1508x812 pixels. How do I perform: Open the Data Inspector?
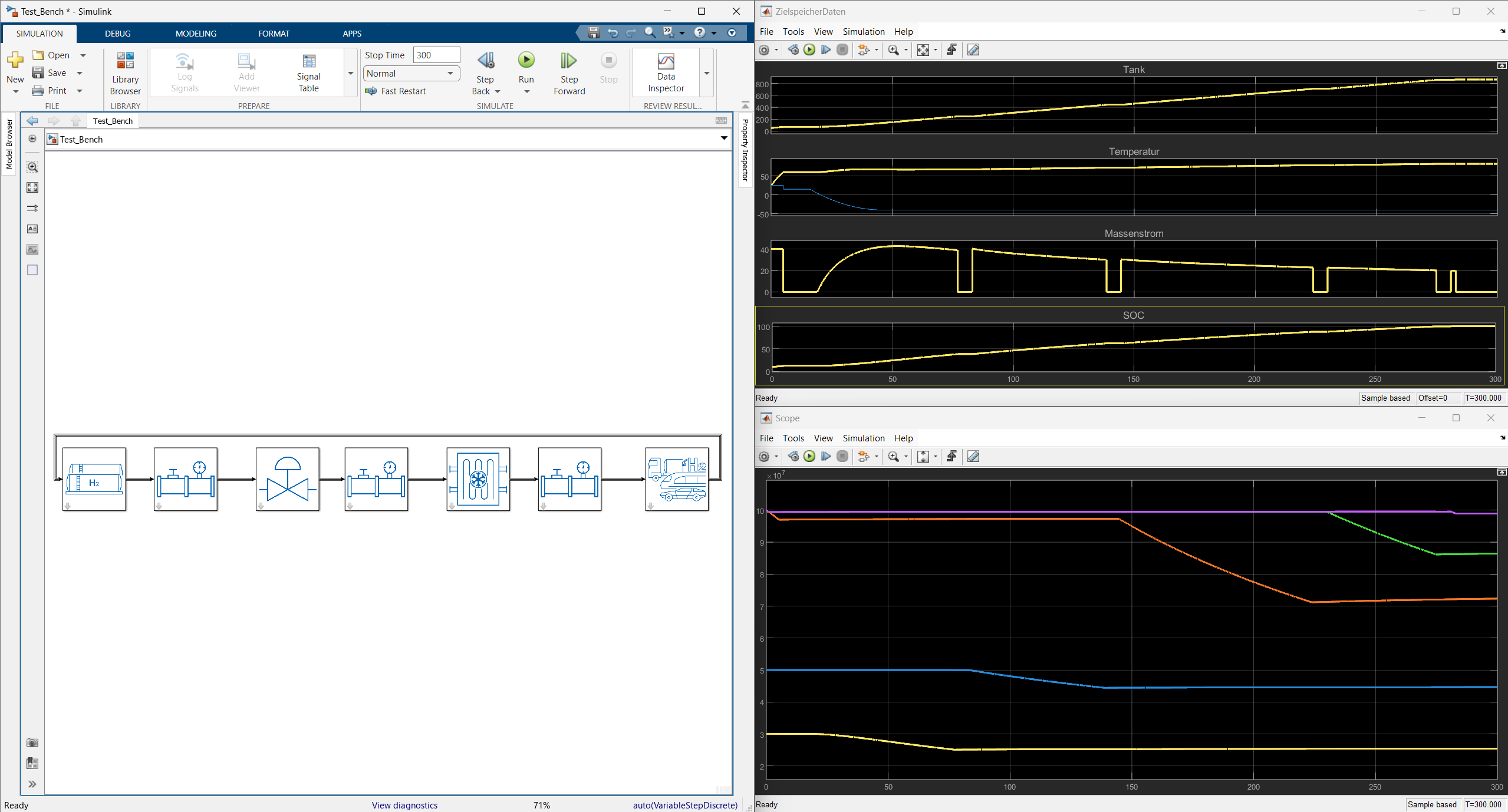click(666, 73)
